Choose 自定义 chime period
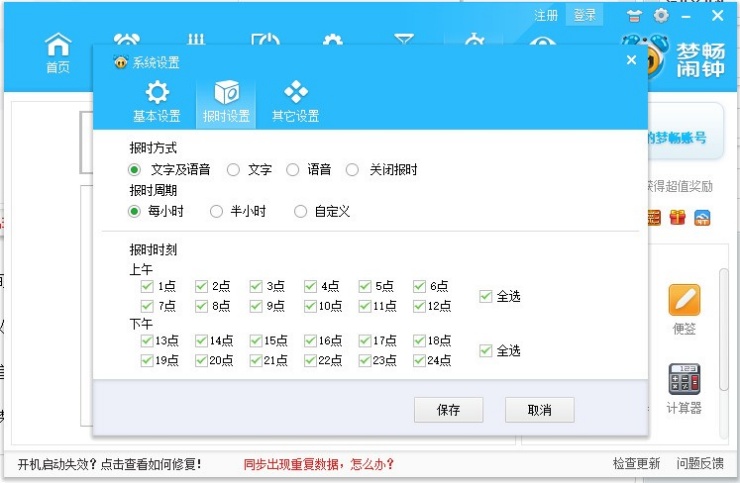740x483 pixels. click(300, 211)
